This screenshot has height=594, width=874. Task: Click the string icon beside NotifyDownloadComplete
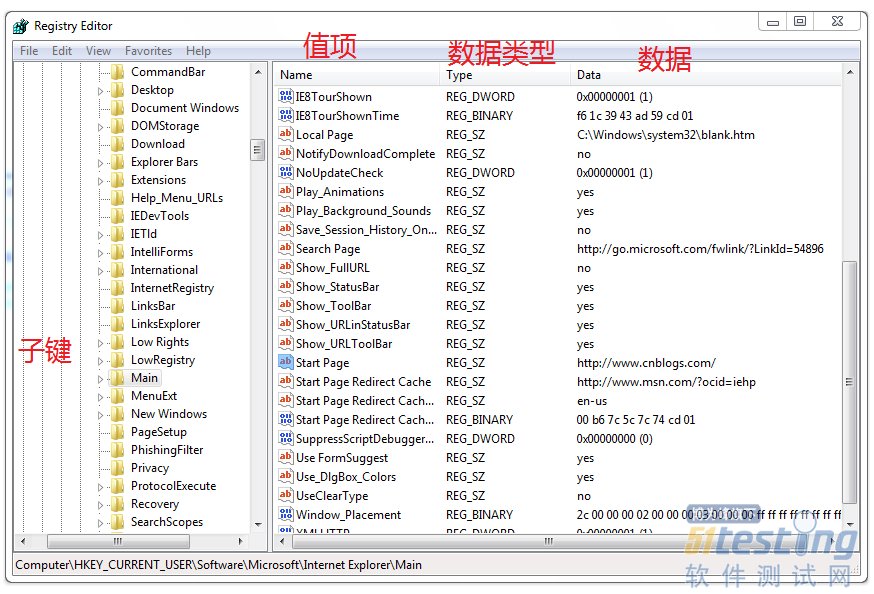coord(285,153)
